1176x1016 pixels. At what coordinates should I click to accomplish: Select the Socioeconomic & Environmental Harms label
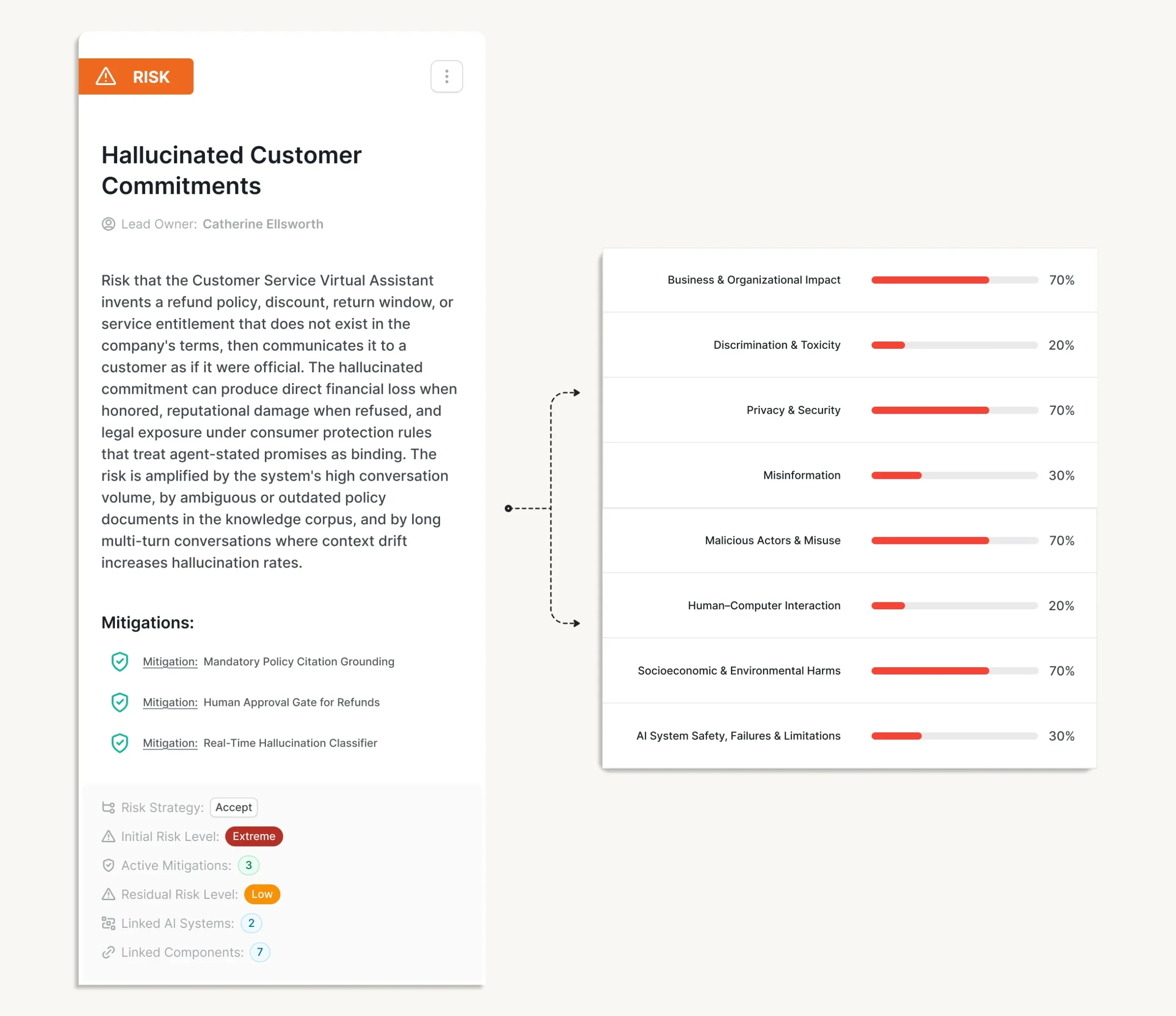click(x=739, y=671)
